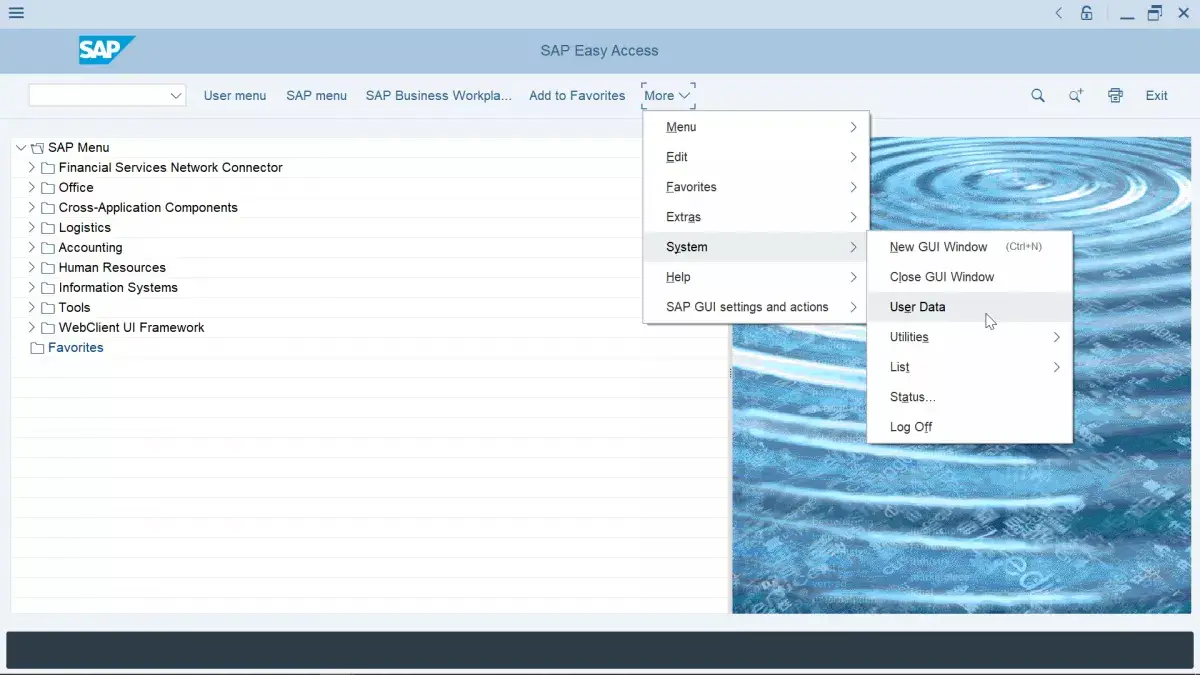The height and width of the screenshot is (675, 1200).
Task: Click the Cross-Application Components folder icon
Action: [x=48, y=208]
